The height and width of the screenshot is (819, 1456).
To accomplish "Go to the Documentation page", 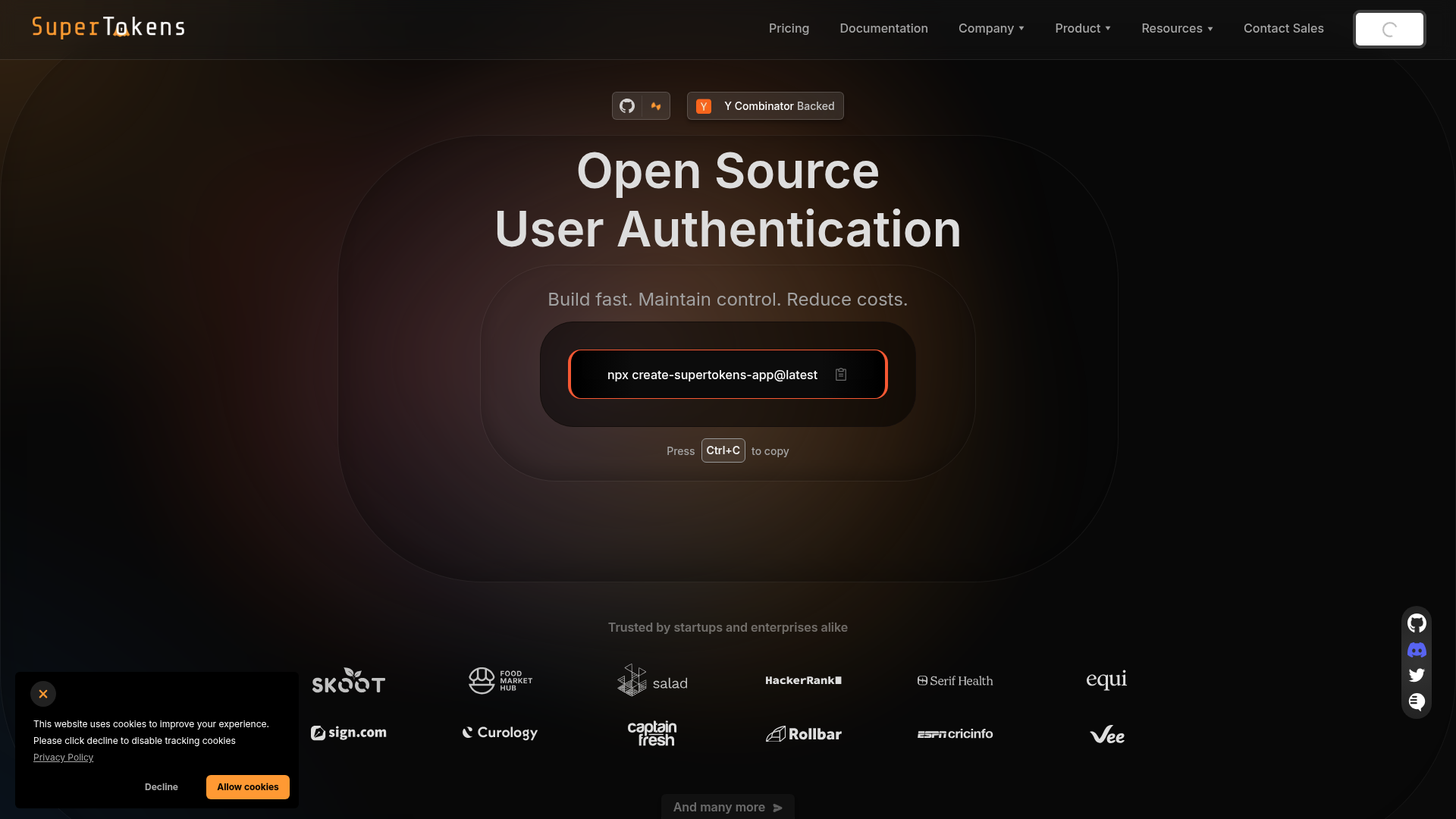I will 883,28.
